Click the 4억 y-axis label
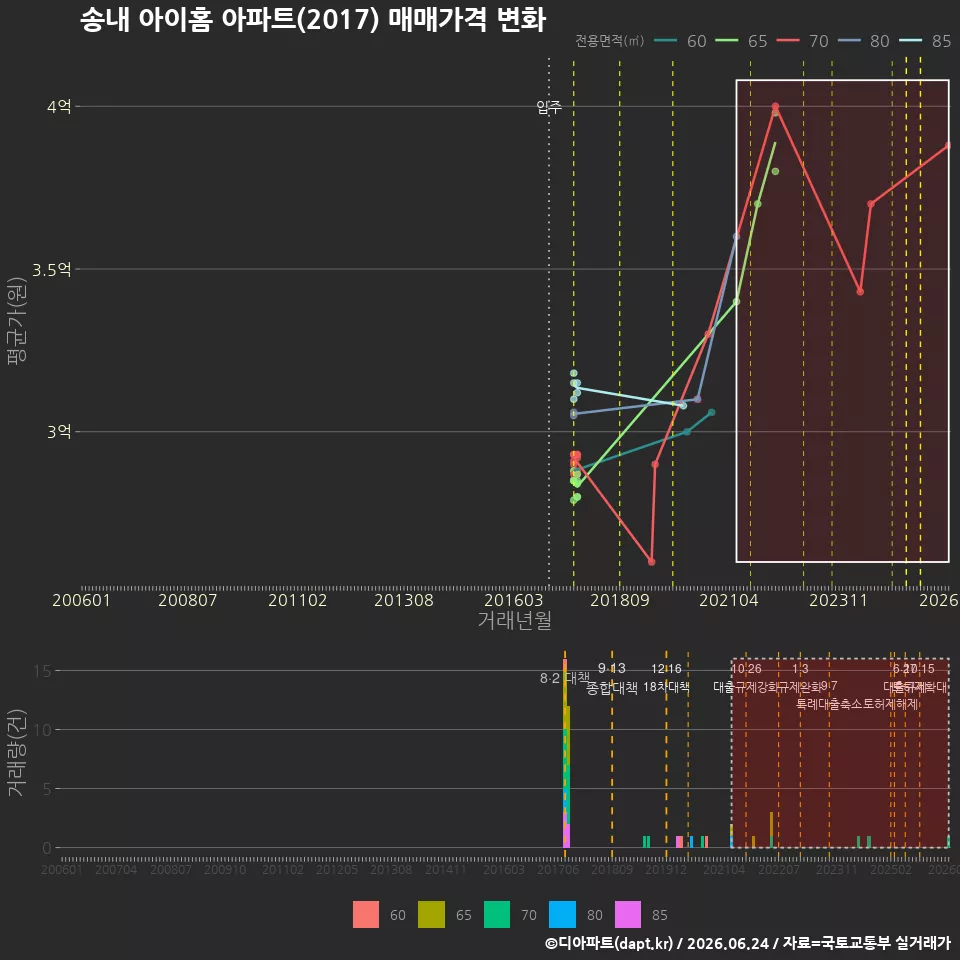960x960 pixels. (x=59, y=107)
